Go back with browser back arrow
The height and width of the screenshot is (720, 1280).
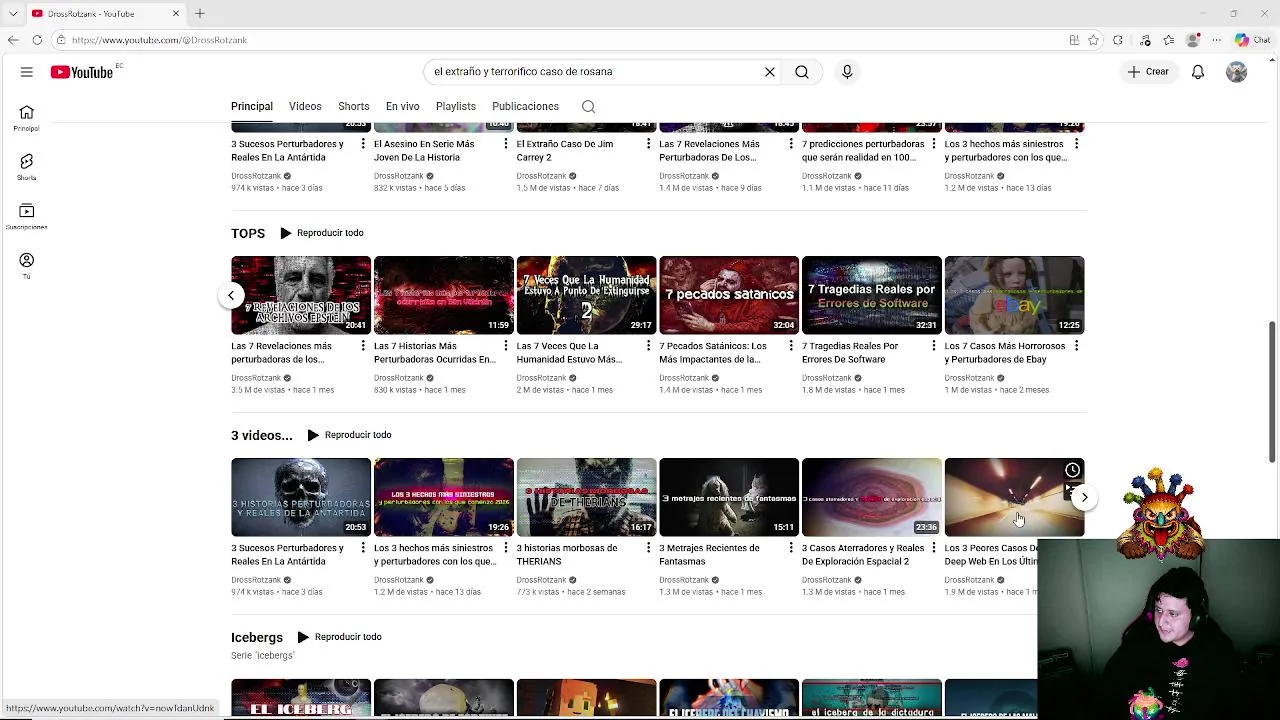[13, 40]
